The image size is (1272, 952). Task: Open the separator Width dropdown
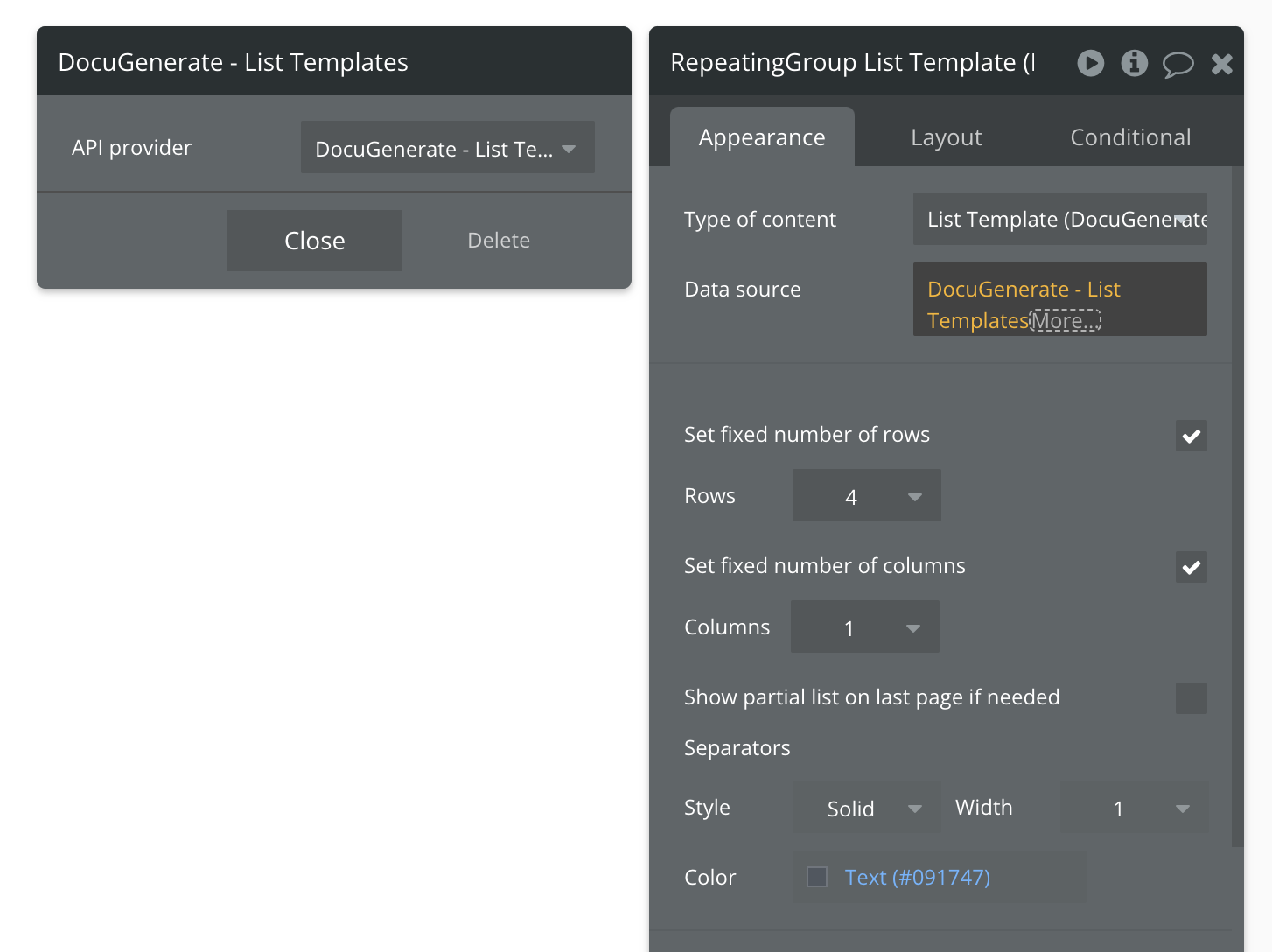tap(1135, 807)
